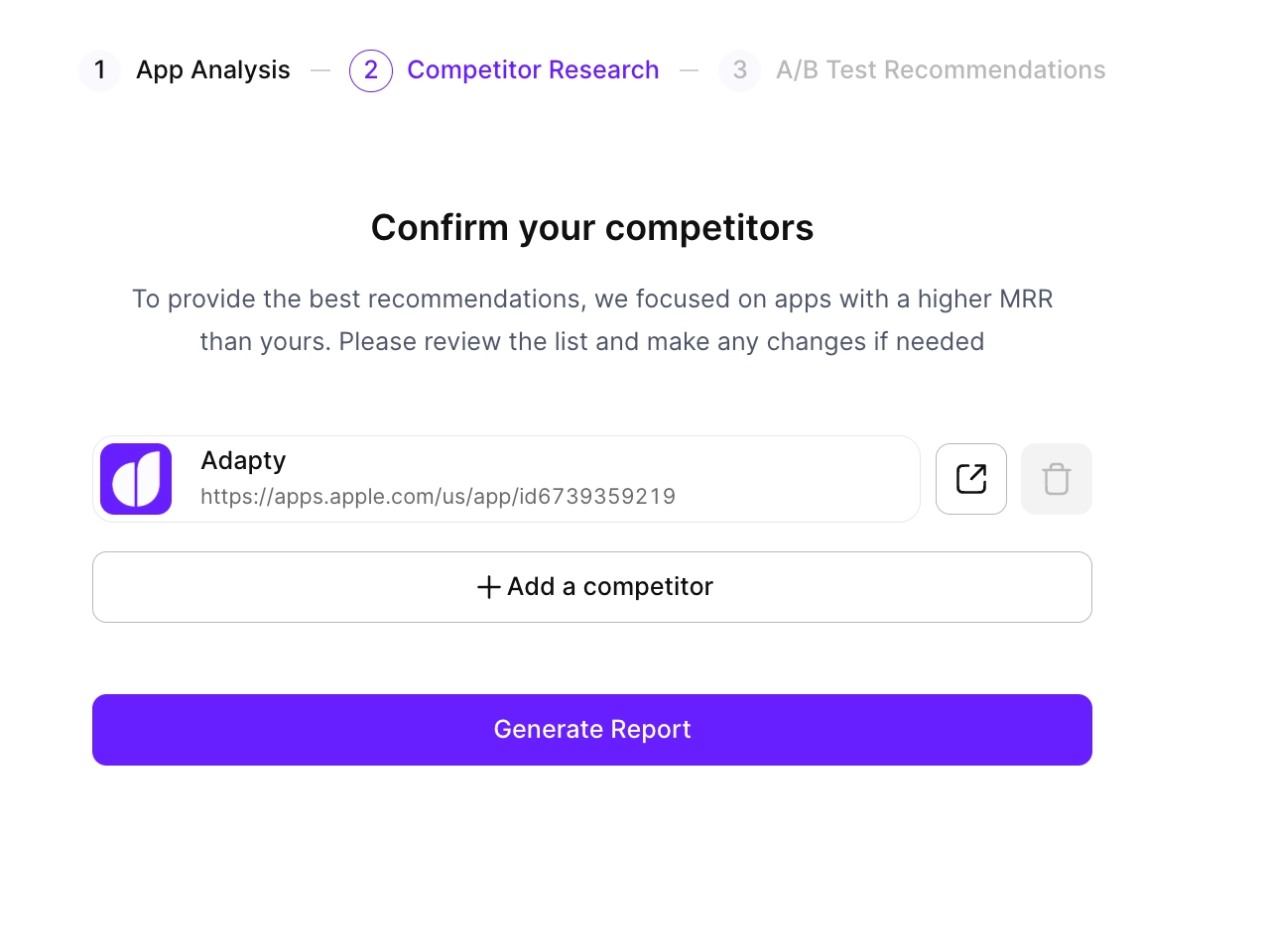
Task: Click the step 1 circle indicator
Action: coord(99,70)
